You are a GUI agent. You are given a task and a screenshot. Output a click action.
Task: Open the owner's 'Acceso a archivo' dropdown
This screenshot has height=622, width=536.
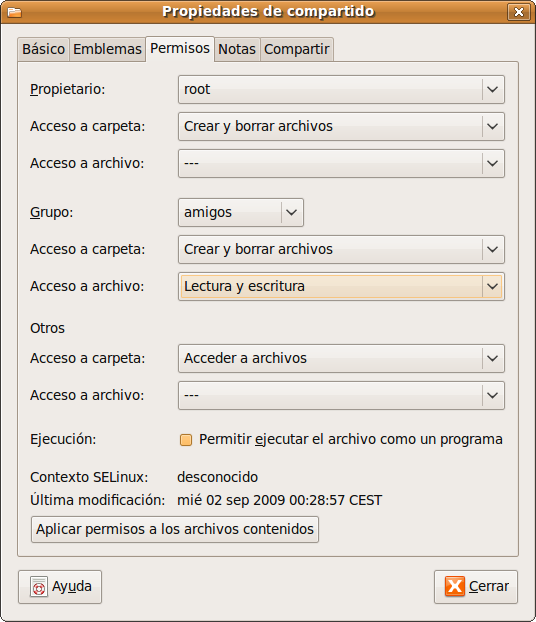341,163
